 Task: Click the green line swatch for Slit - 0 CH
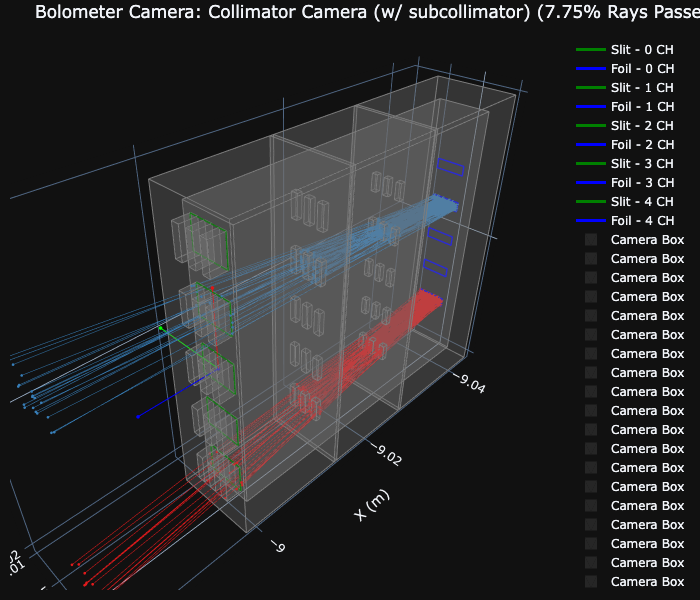[590, 49]
